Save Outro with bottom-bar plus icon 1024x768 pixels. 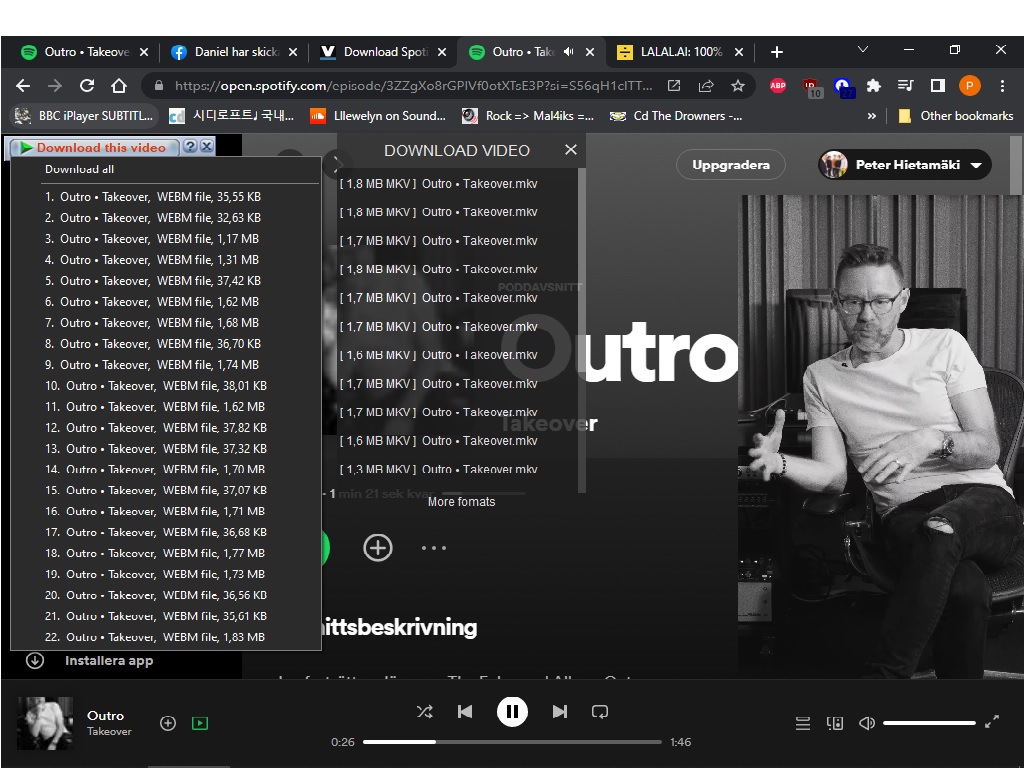click(x=168, y=723)
